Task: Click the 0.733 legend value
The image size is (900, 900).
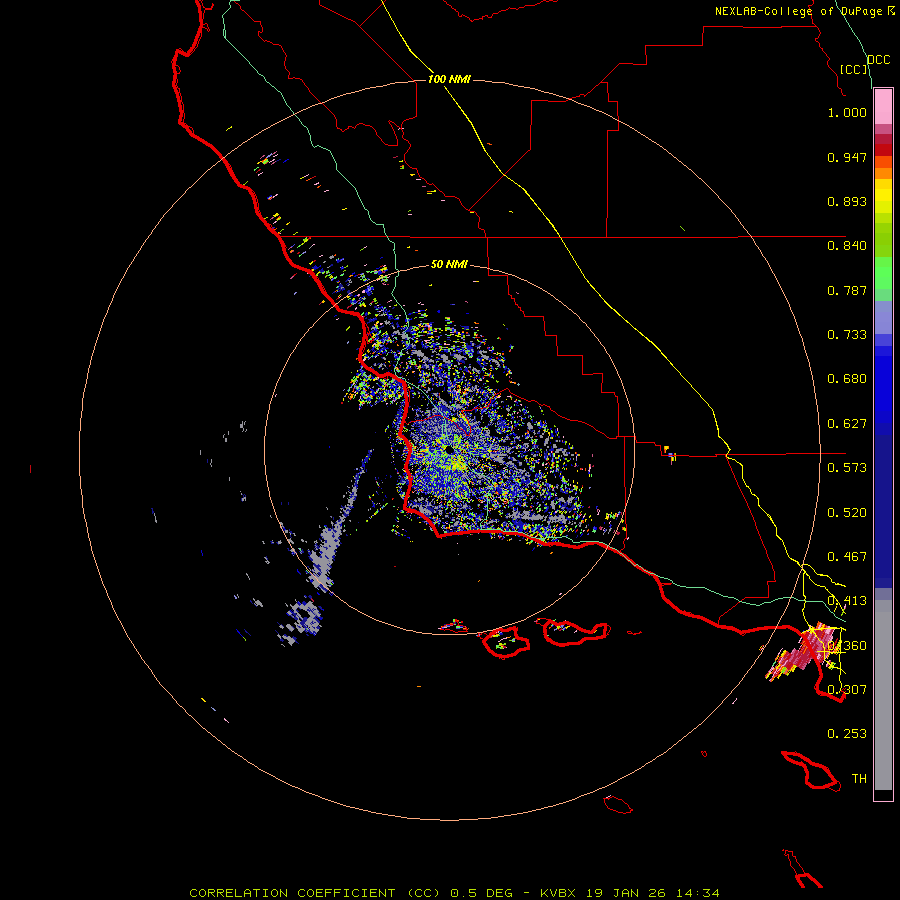Action: click(x=847, y=335)
